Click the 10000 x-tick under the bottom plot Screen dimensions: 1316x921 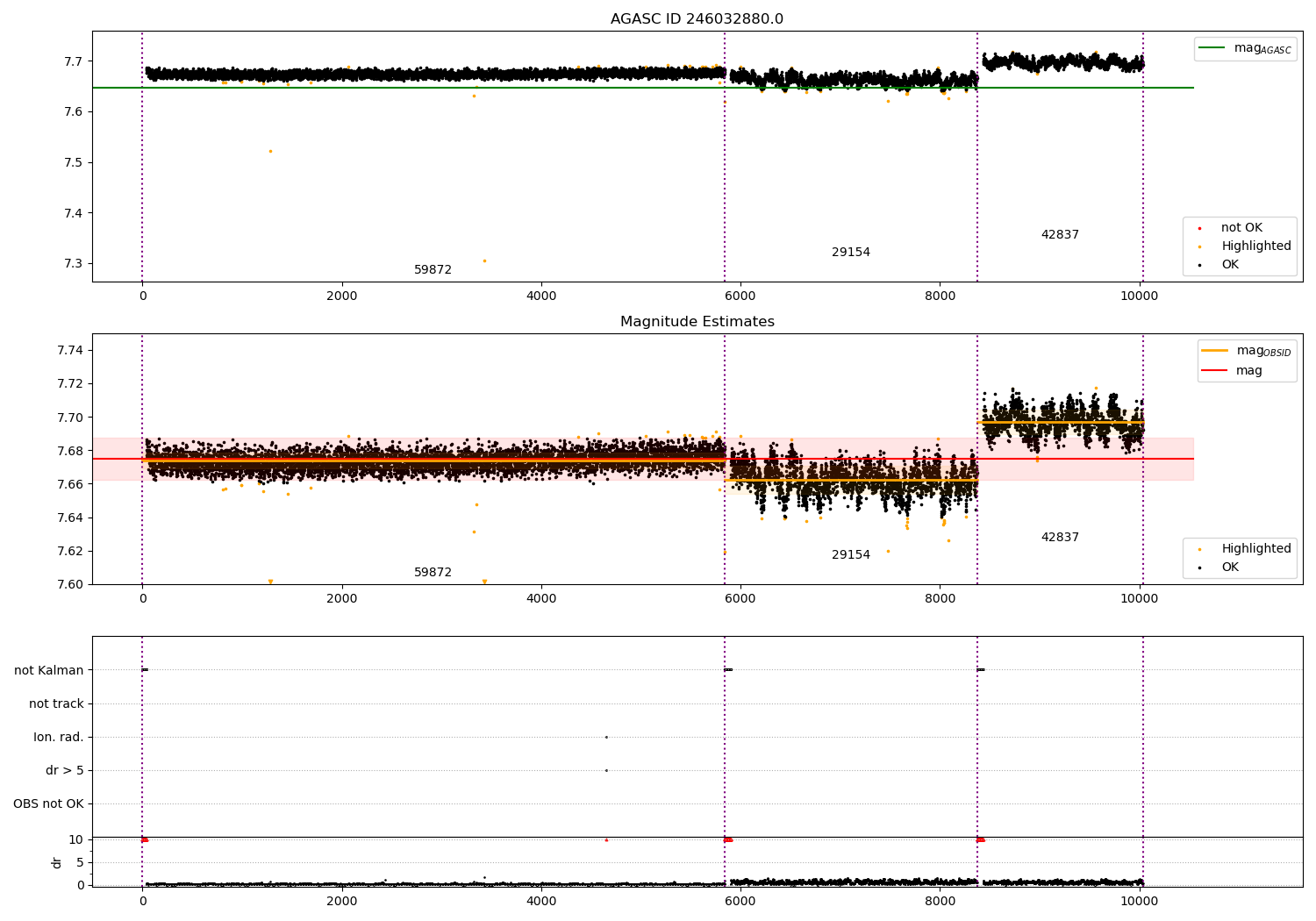click(1139, 901)
